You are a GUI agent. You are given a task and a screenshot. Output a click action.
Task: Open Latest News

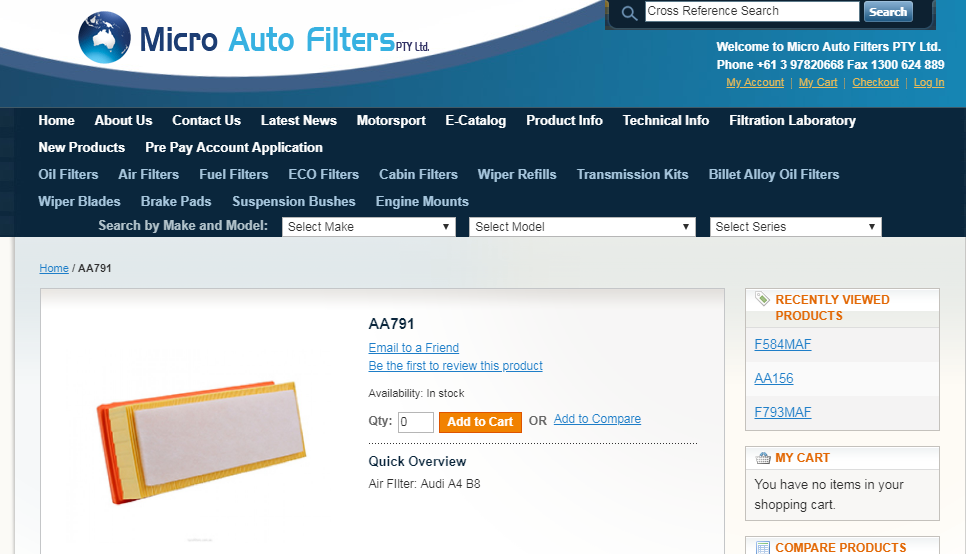click(x=299, y=121)
